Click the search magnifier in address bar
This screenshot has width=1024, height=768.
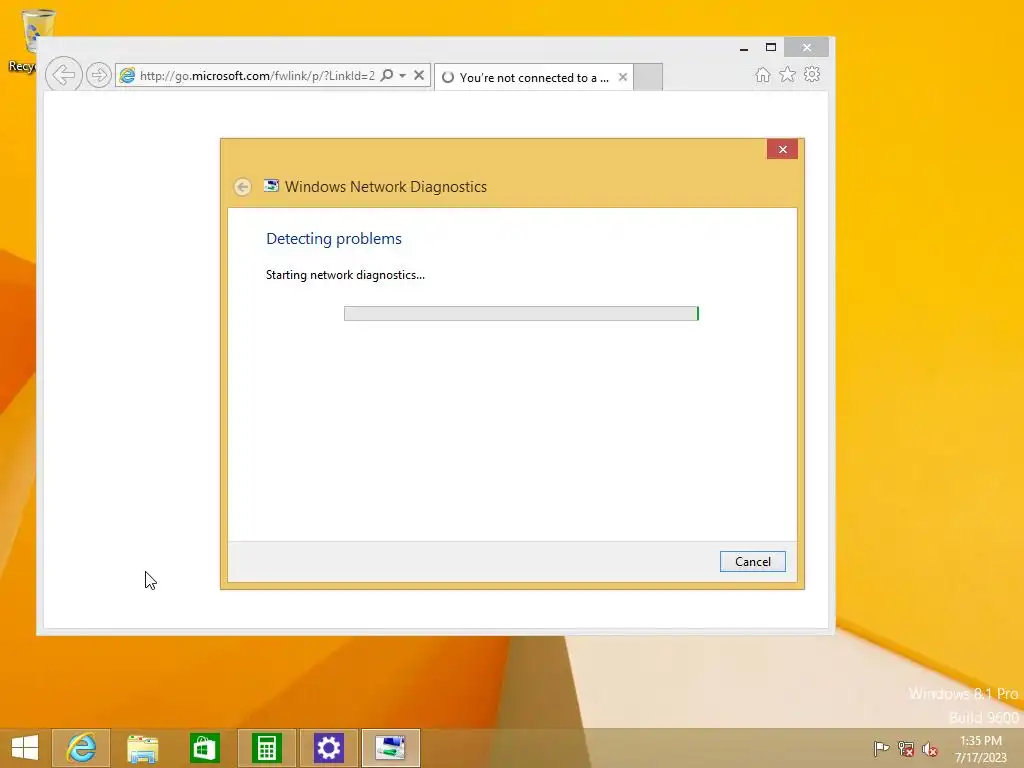pyautogui.click(x=387, y=75)
